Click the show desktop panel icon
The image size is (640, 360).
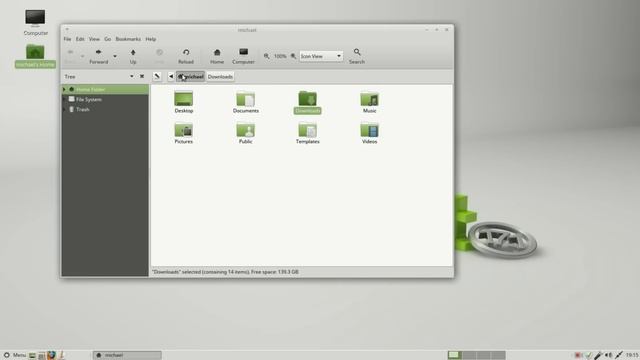[x=32, y=356]
